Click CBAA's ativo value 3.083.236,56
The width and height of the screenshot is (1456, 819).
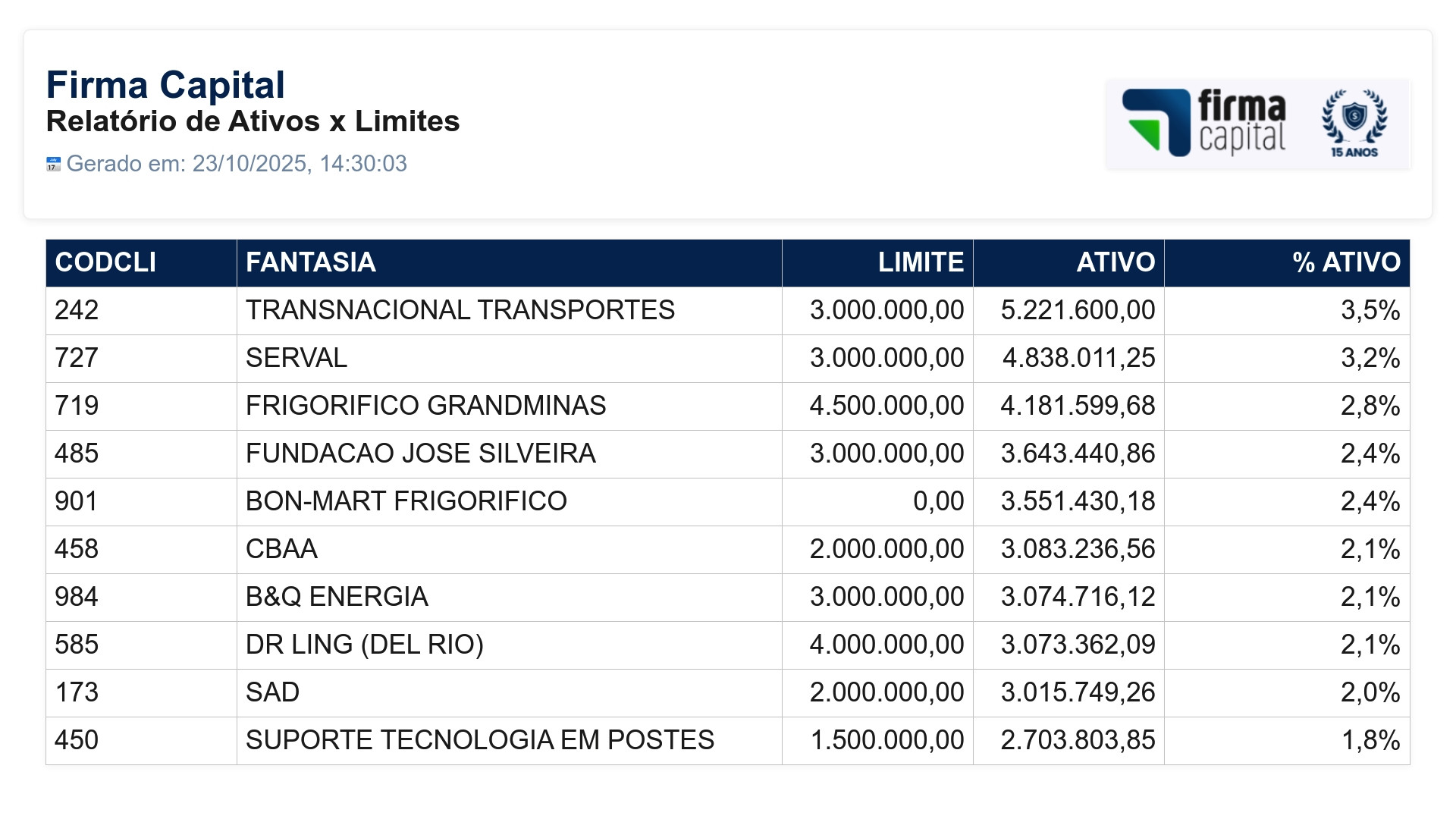[x=1078, y=549]
